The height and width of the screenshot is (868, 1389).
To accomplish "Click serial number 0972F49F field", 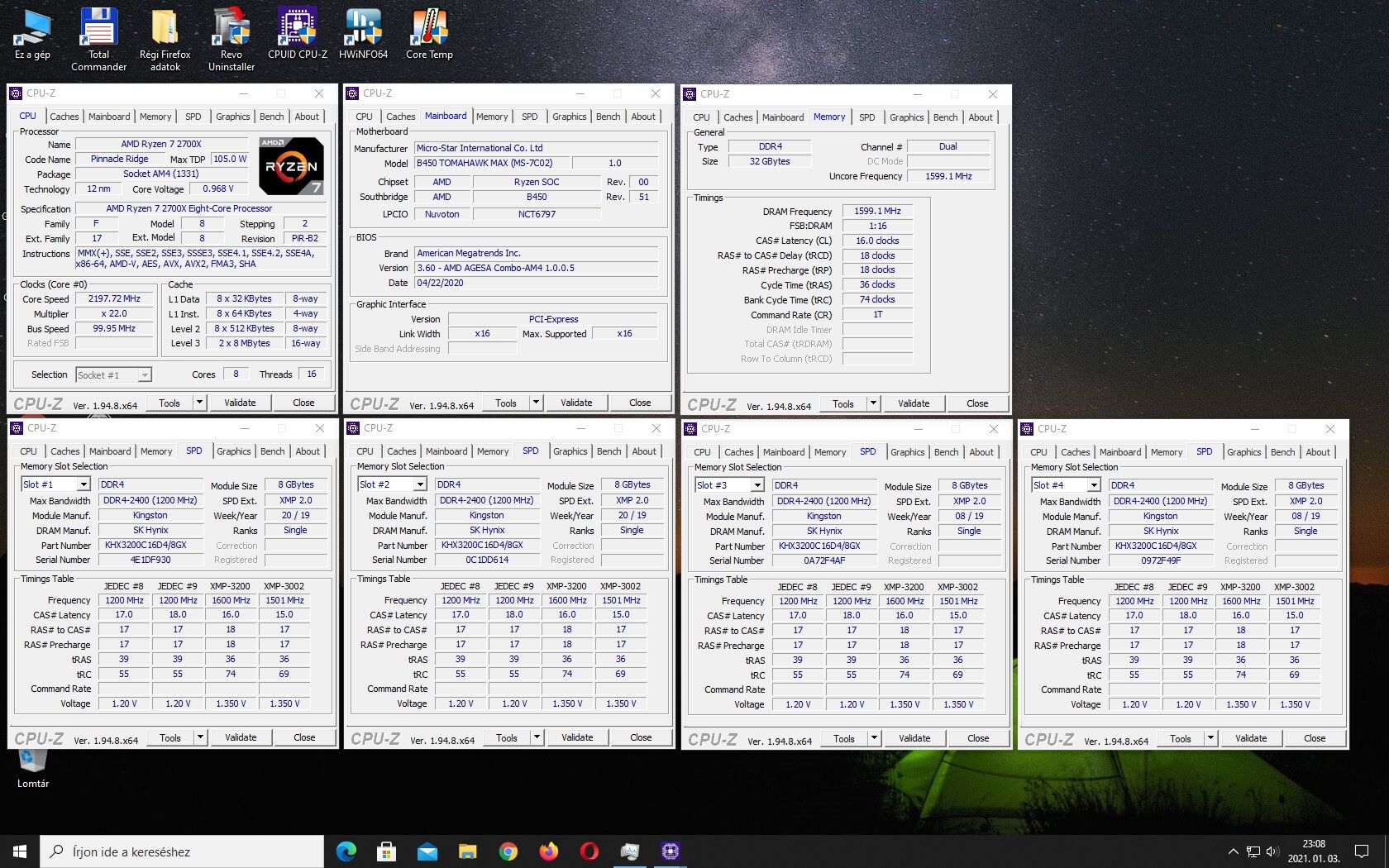I will [x=1161, y=560].
